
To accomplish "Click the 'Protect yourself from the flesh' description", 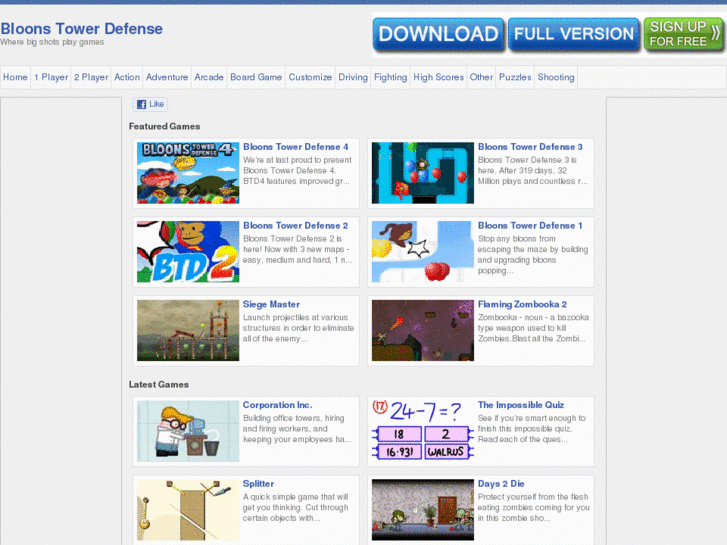I will 534,507.
